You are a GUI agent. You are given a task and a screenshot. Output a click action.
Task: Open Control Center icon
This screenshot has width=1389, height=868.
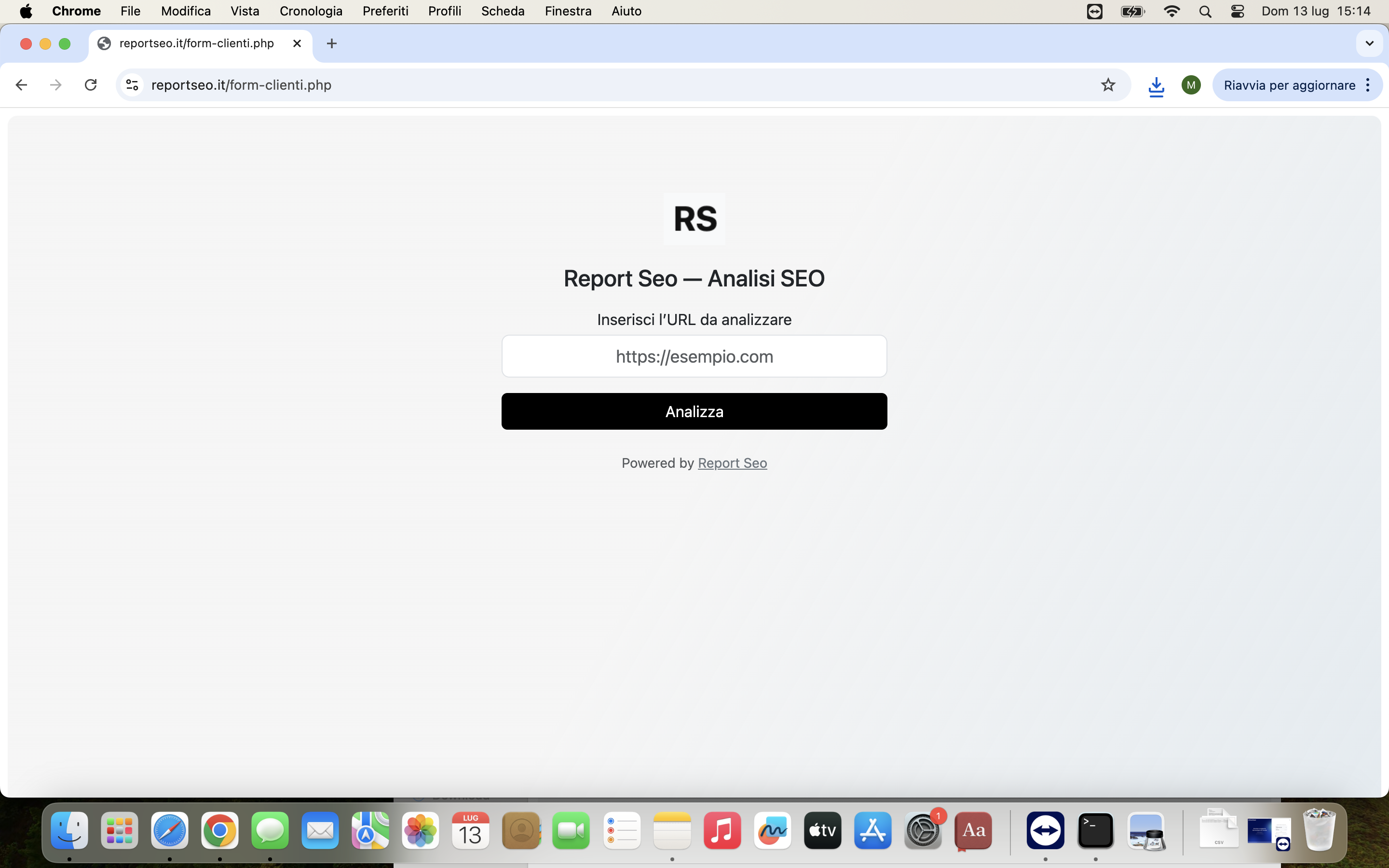click(x=1238, y=11)
